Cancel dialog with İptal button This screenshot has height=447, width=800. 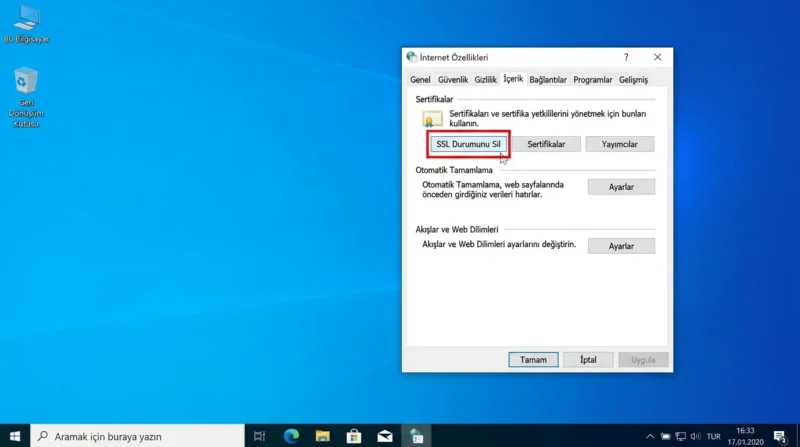[x=588, y=360]
